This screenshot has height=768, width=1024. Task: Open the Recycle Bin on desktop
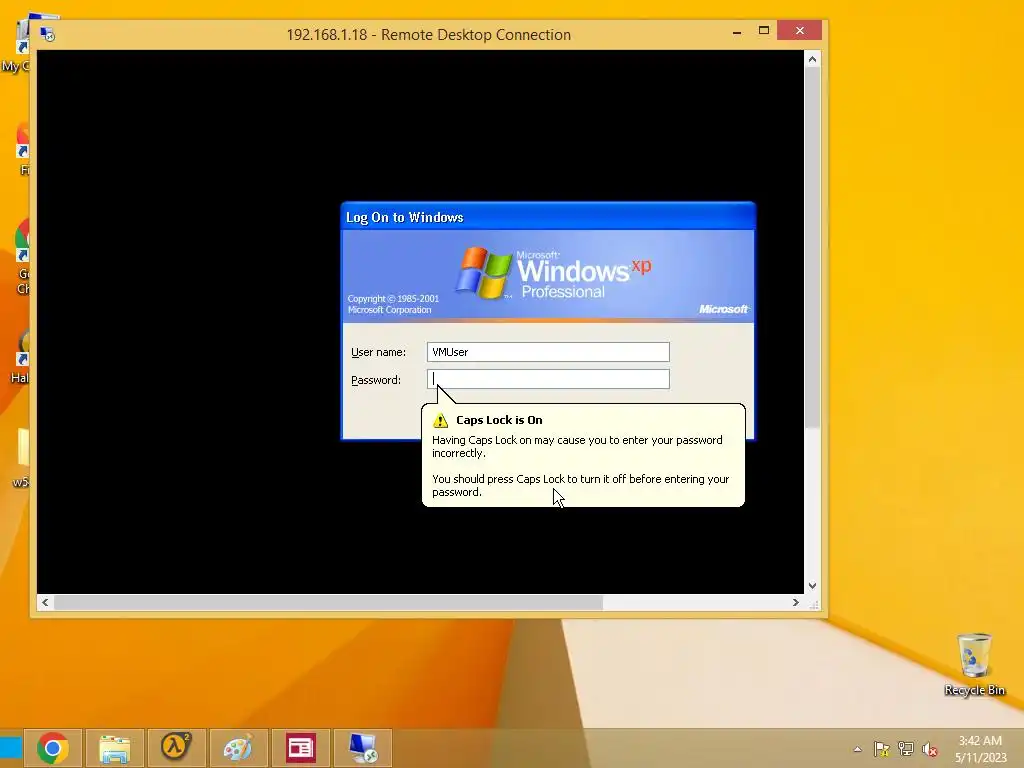[x=974, y=664]
